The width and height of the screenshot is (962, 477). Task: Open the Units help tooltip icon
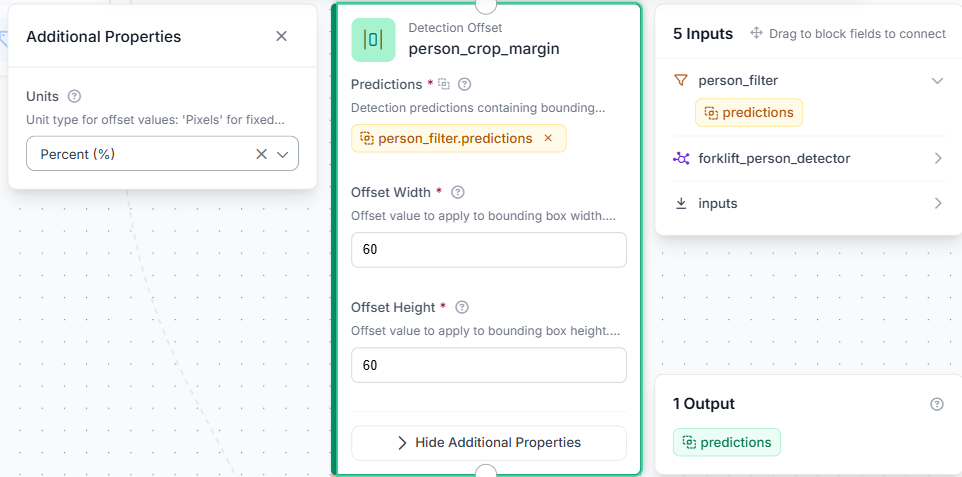coord(75,96)
